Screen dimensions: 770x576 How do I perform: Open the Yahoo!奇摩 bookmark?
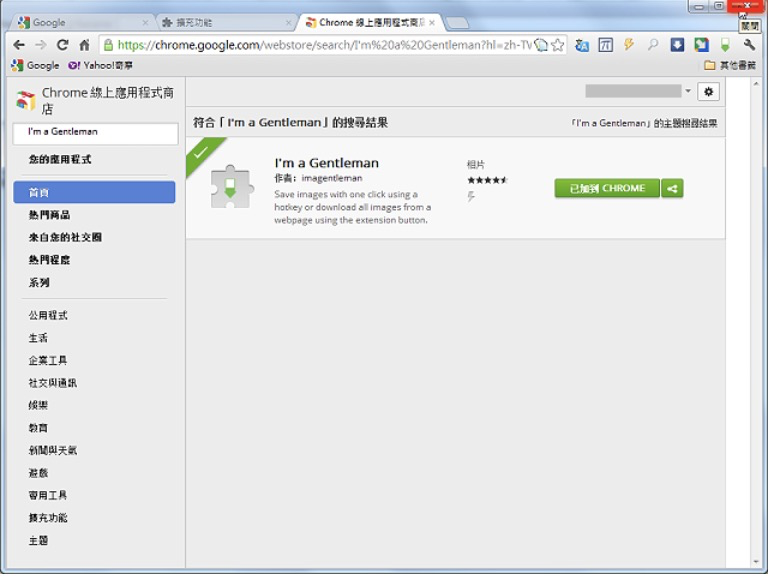click(x=100, y=65)
